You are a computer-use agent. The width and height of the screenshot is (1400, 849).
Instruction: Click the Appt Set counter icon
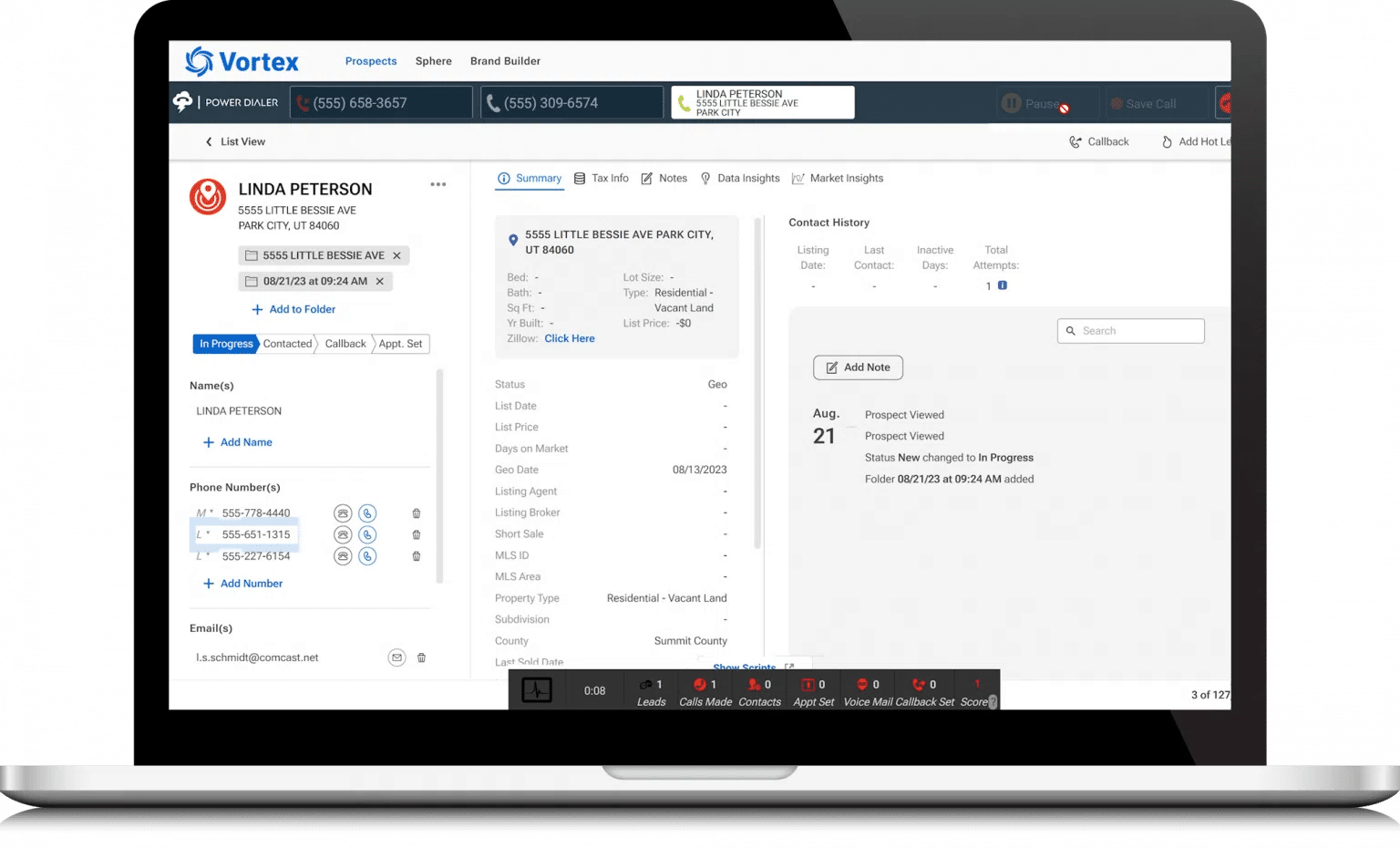pyautogui.click(x=808, y=685)
